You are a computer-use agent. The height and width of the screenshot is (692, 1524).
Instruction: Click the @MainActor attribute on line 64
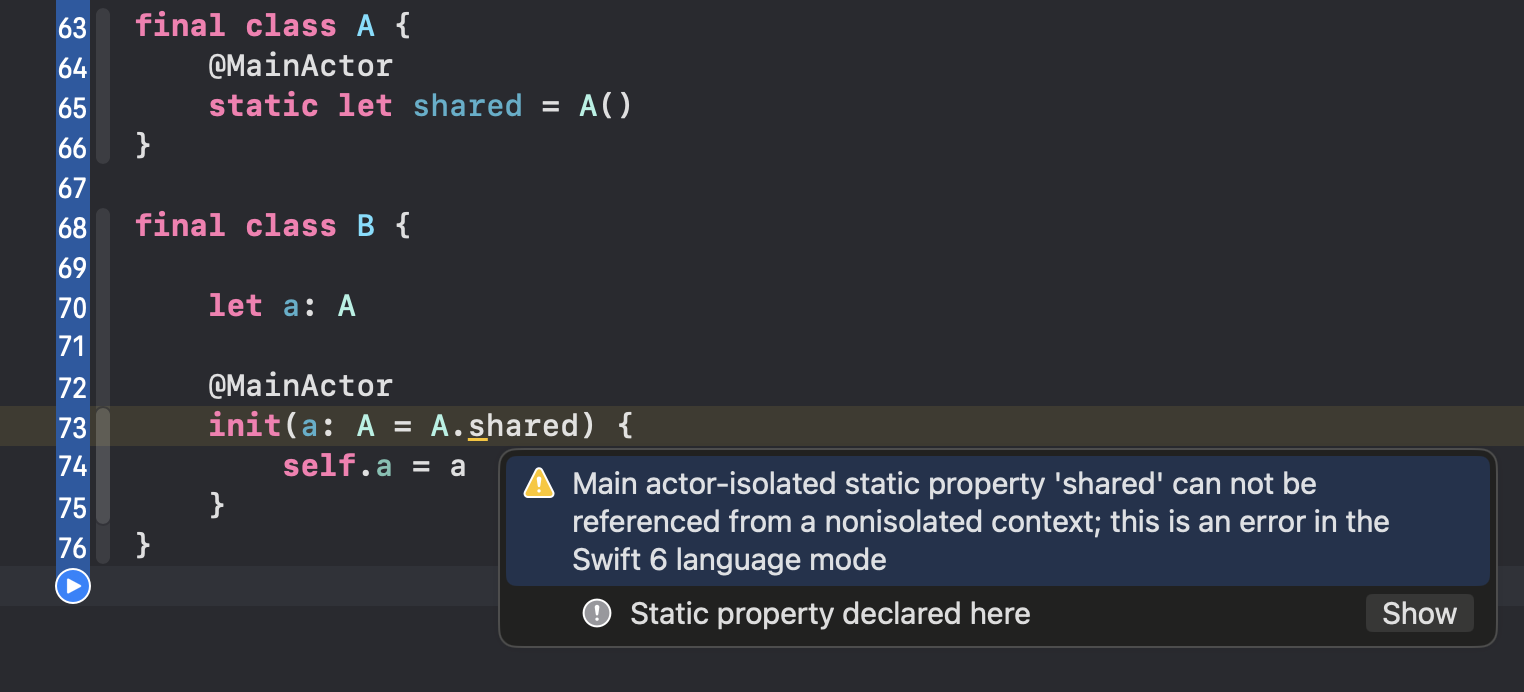(x=301, y=66)
